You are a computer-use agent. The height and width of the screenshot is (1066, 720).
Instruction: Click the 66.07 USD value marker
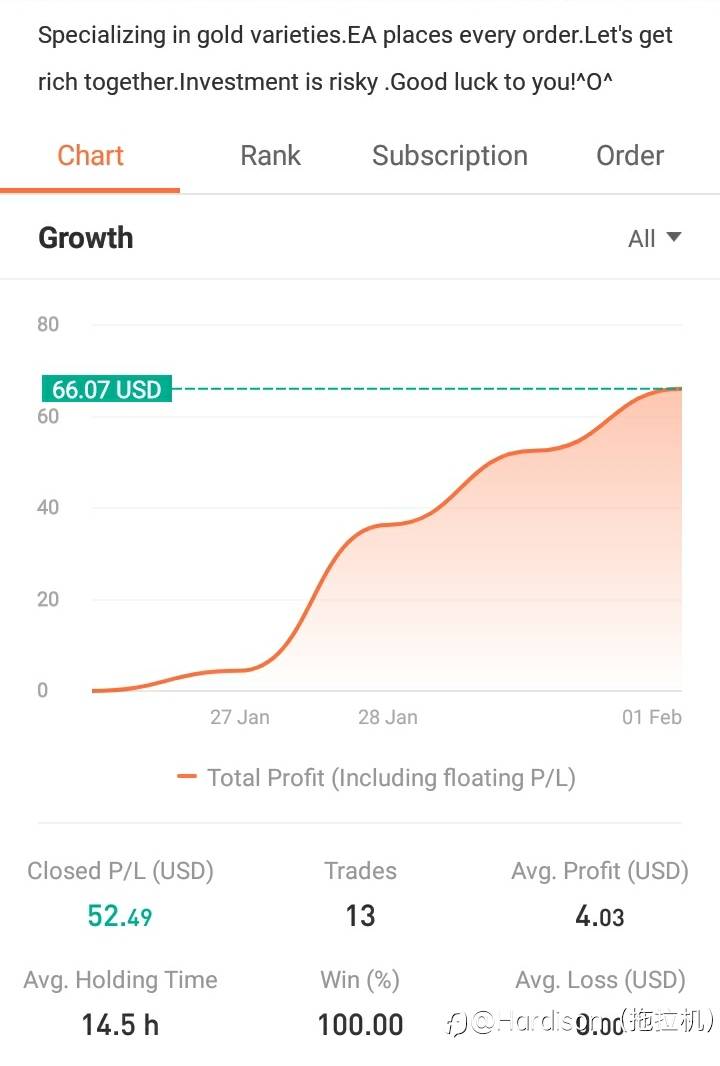click(107, 389)
